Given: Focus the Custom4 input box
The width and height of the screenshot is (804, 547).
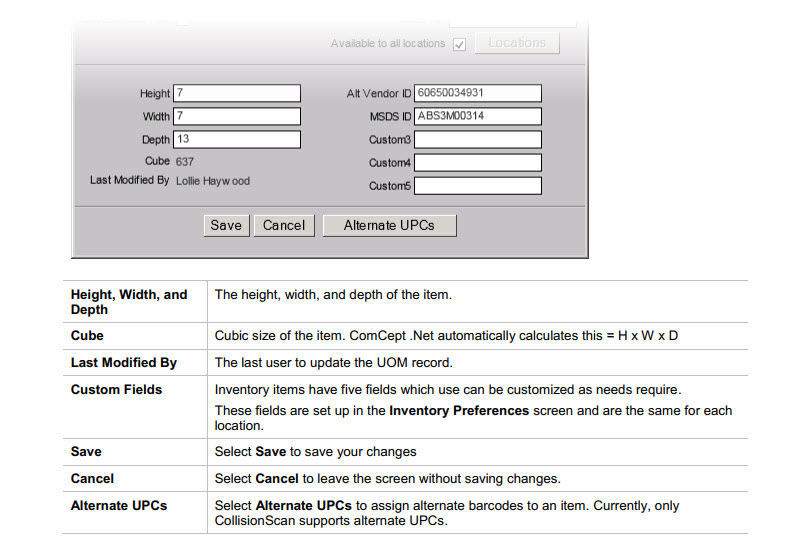Looking at the screenshot, I should 478,163.
